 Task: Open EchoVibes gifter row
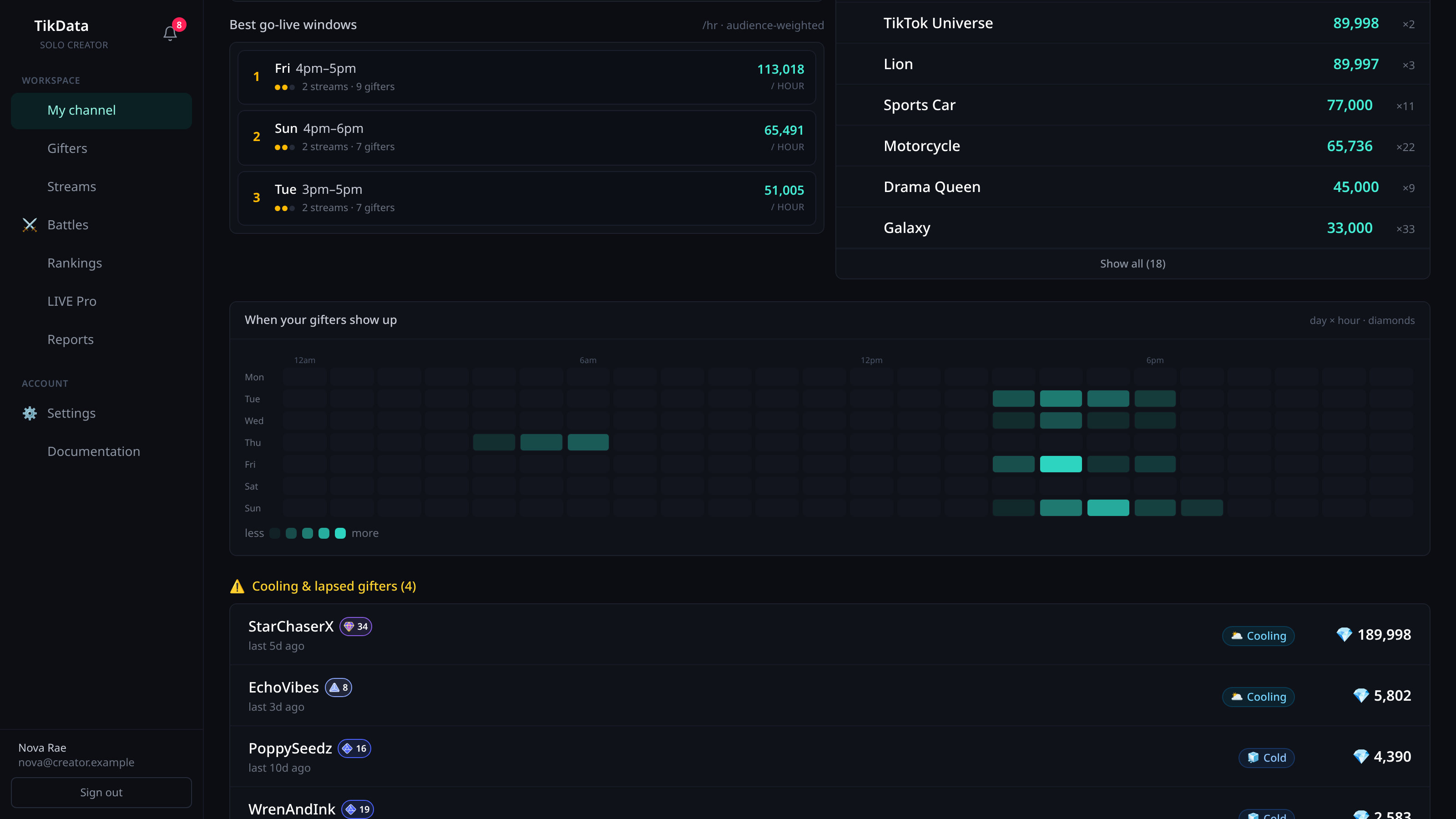[x=830, y=696]
